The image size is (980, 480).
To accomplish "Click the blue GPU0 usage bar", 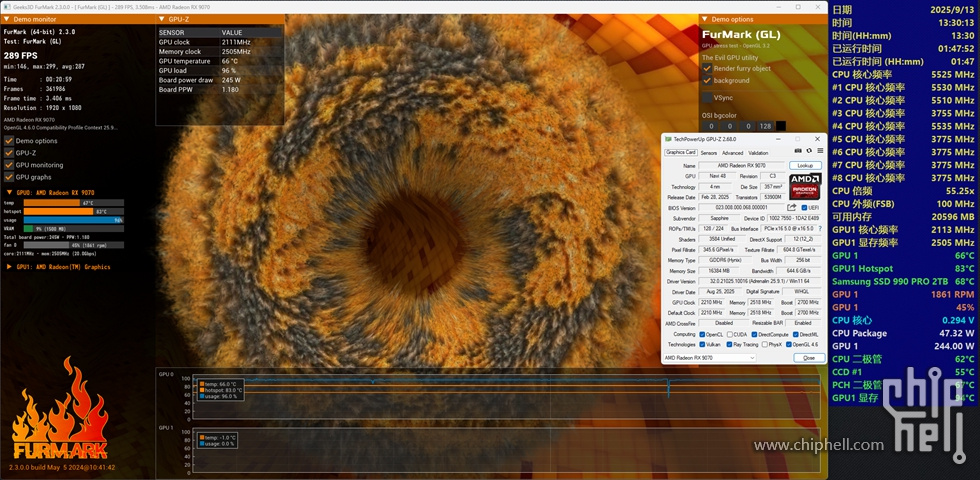I will tap(74, 220).
